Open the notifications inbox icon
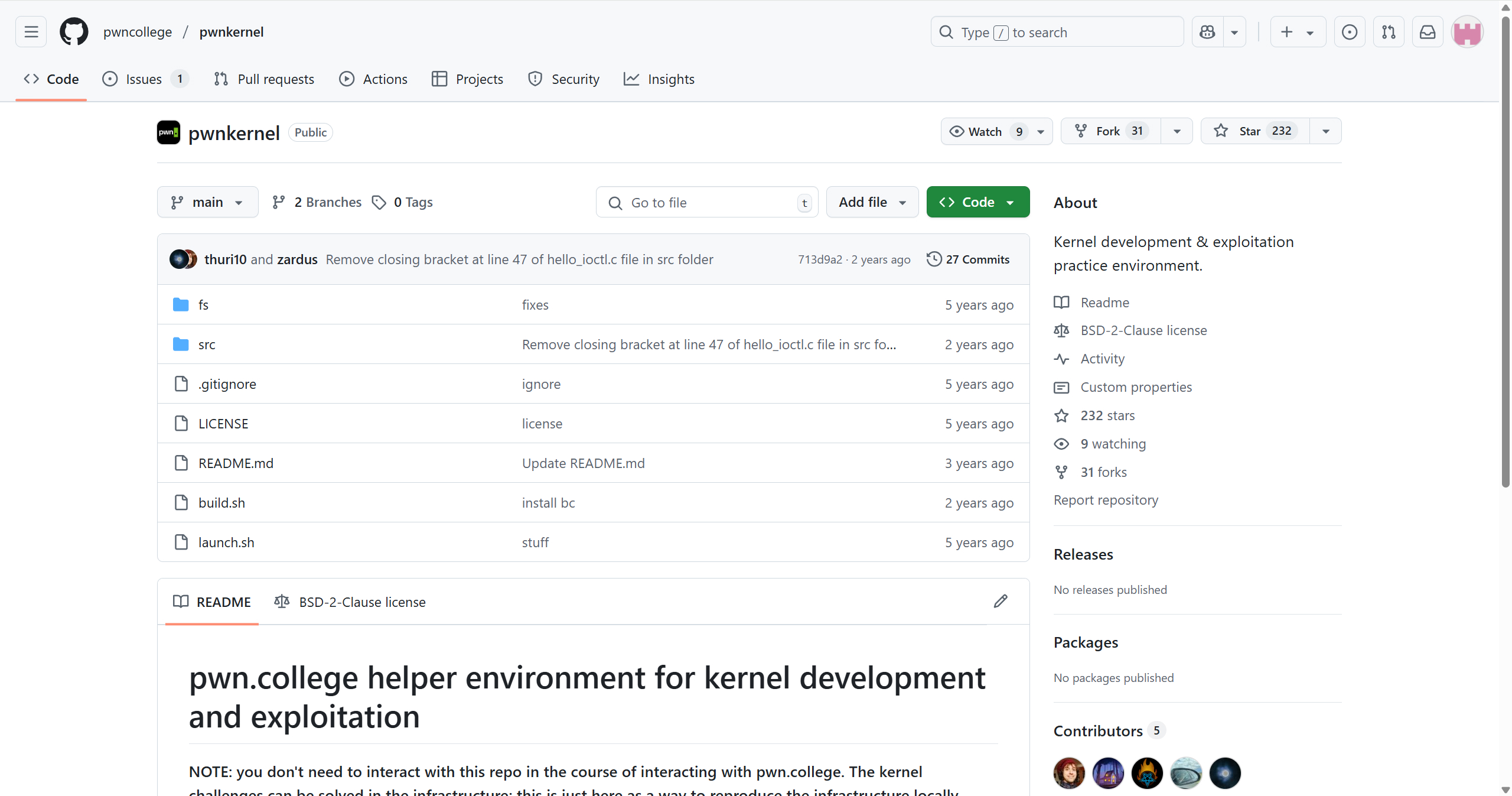The image size is (1512, 796). (1428, 32)
